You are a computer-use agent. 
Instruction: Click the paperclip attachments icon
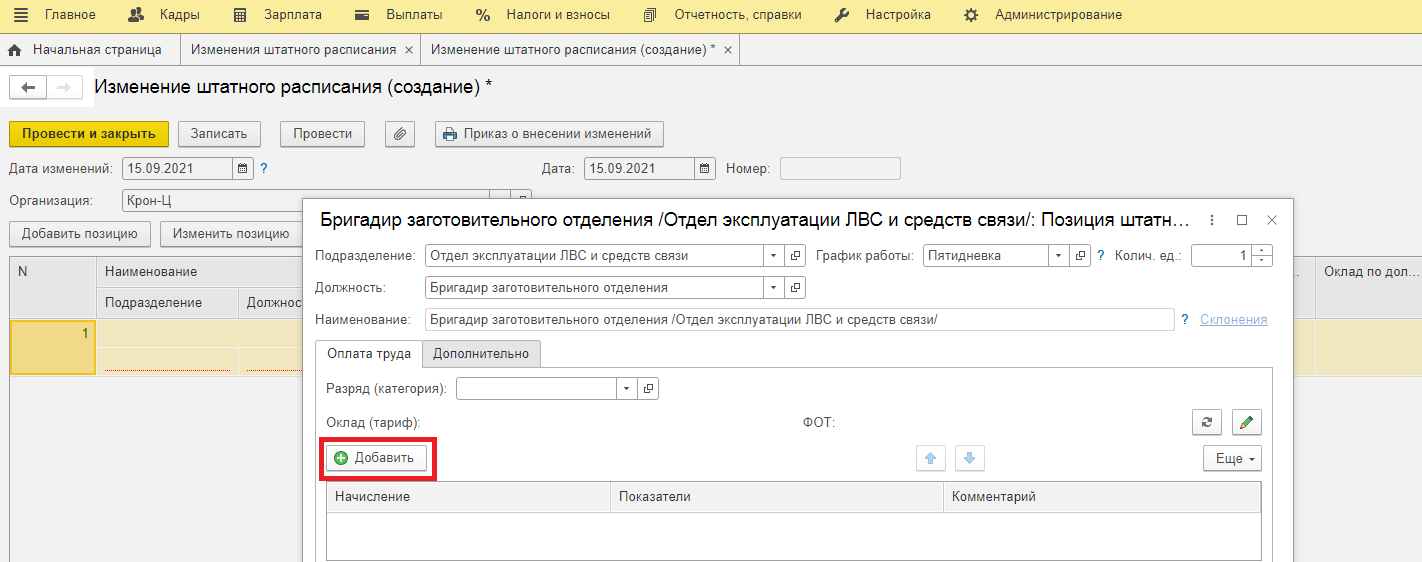click(x=400, y=134)
